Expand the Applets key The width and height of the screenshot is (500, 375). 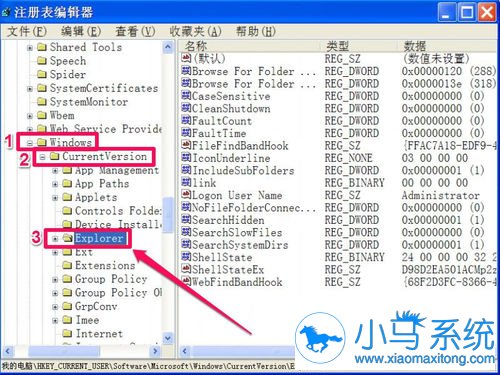point(55,198)
